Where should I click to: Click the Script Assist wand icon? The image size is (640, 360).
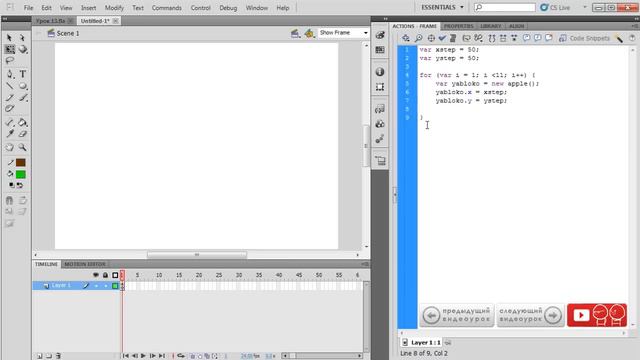620,38
